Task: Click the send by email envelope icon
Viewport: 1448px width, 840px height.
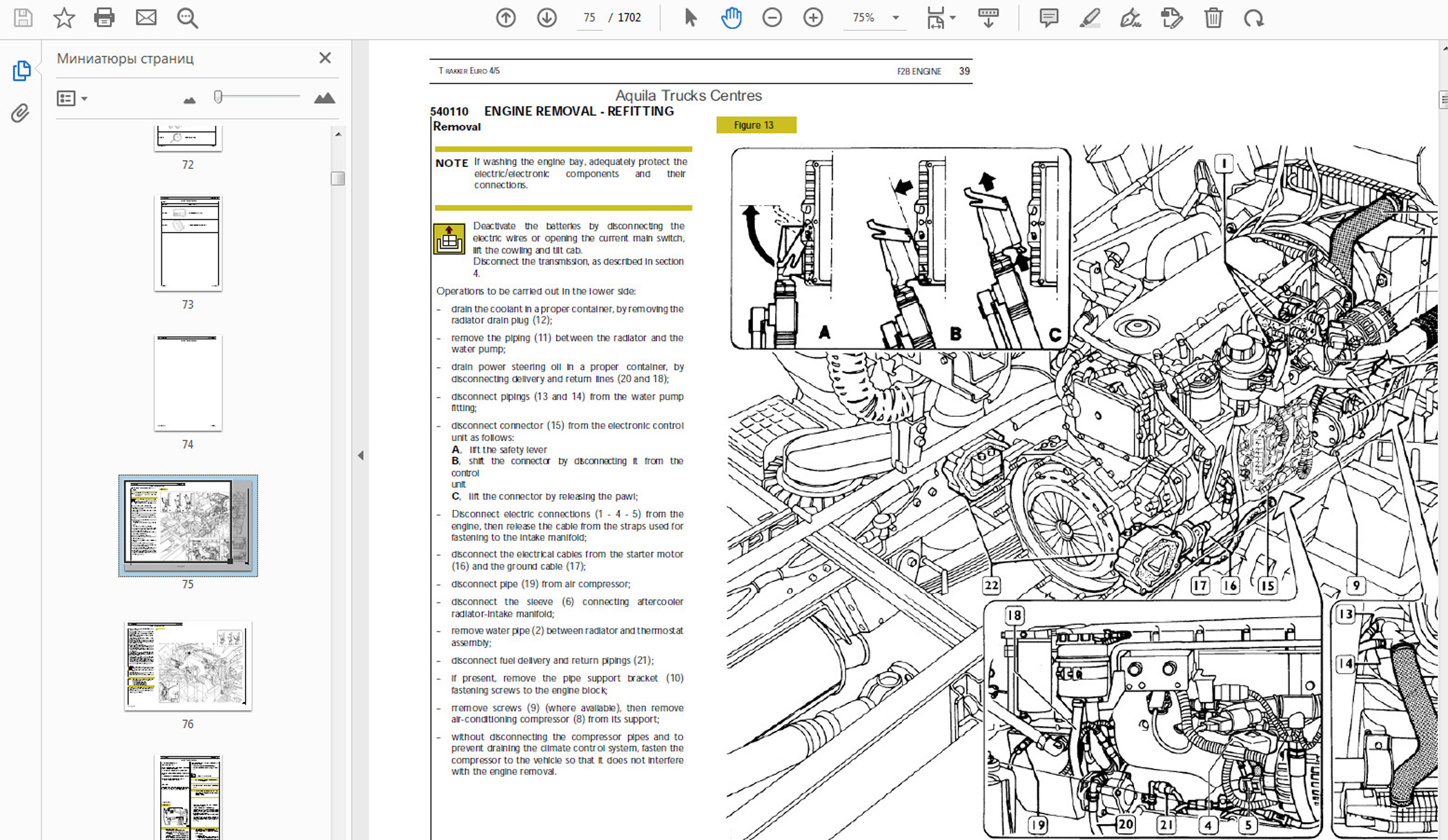Action: coord(146,17)
